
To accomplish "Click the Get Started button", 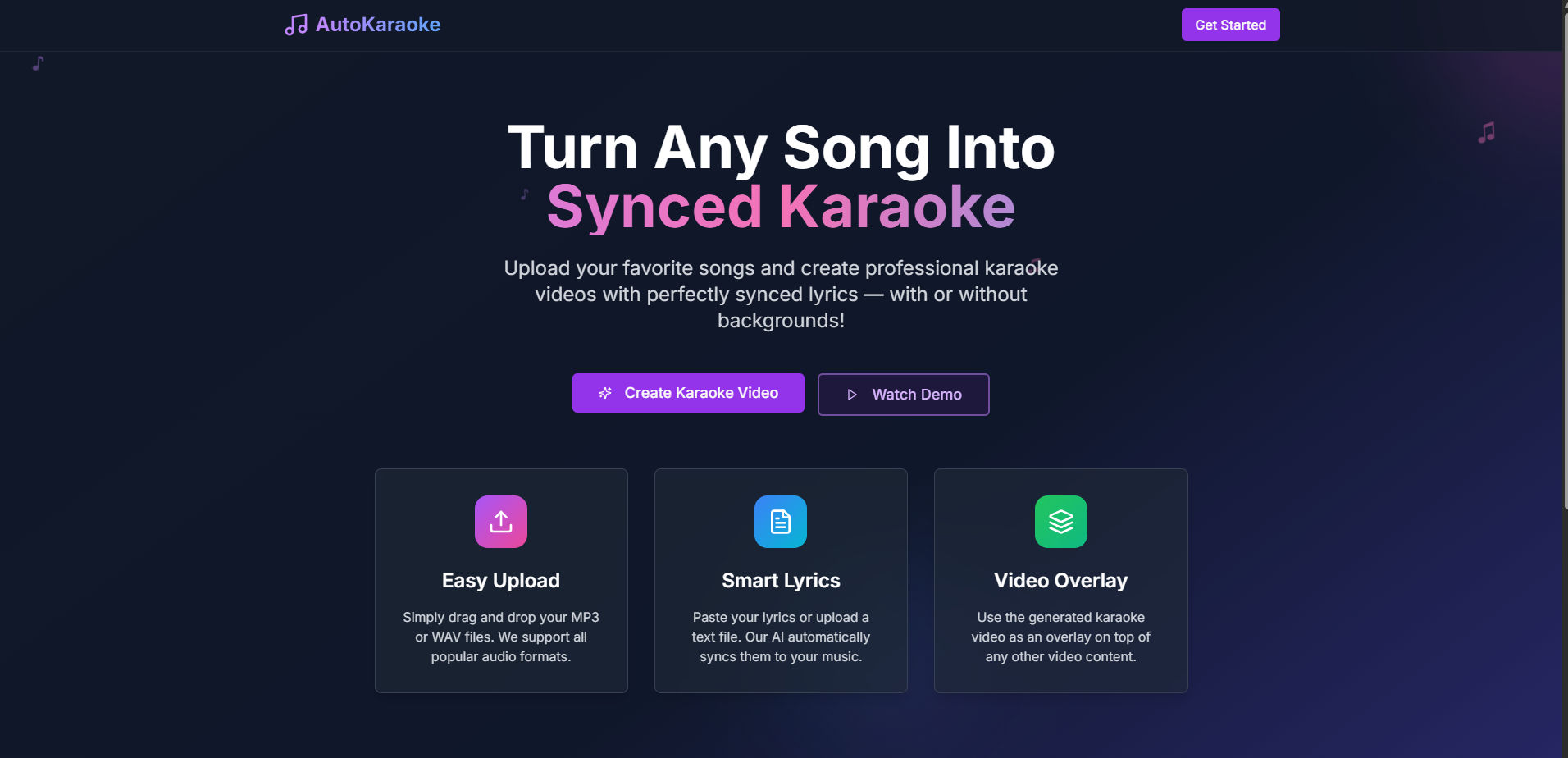I will click(1229, 25).
